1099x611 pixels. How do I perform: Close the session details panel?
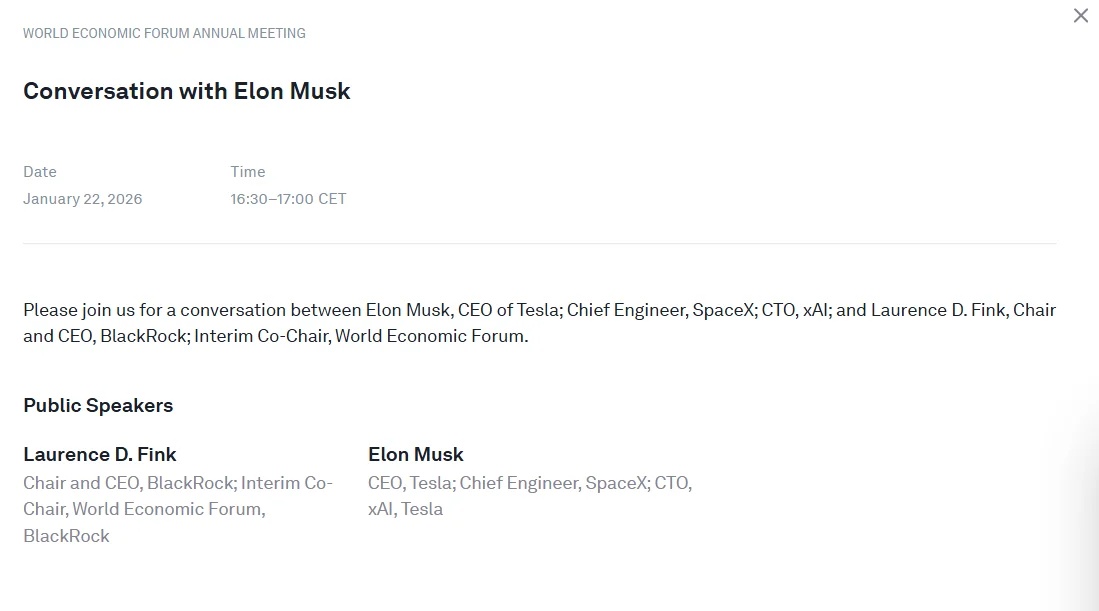click(1080, 16)
